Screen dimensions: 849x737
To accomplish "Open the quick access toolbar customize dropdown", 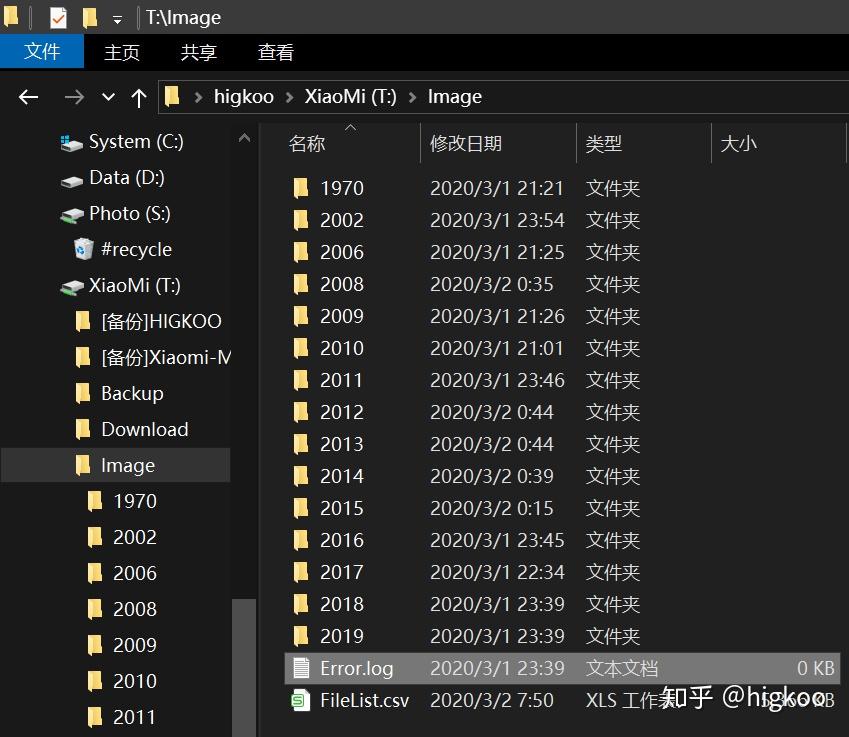I will [x=115, y=16].
